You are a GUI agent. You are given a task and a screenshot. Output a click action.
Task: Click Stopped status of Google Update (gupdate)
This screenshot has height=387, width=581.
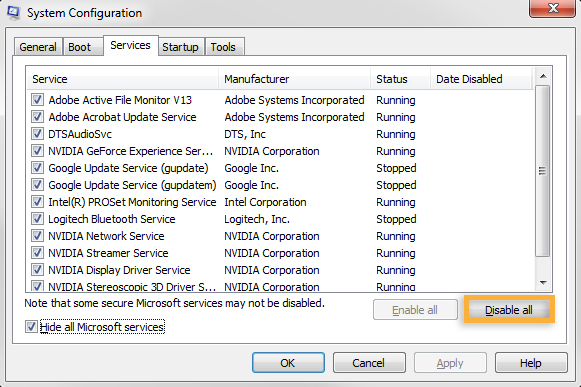click(396, 168)
